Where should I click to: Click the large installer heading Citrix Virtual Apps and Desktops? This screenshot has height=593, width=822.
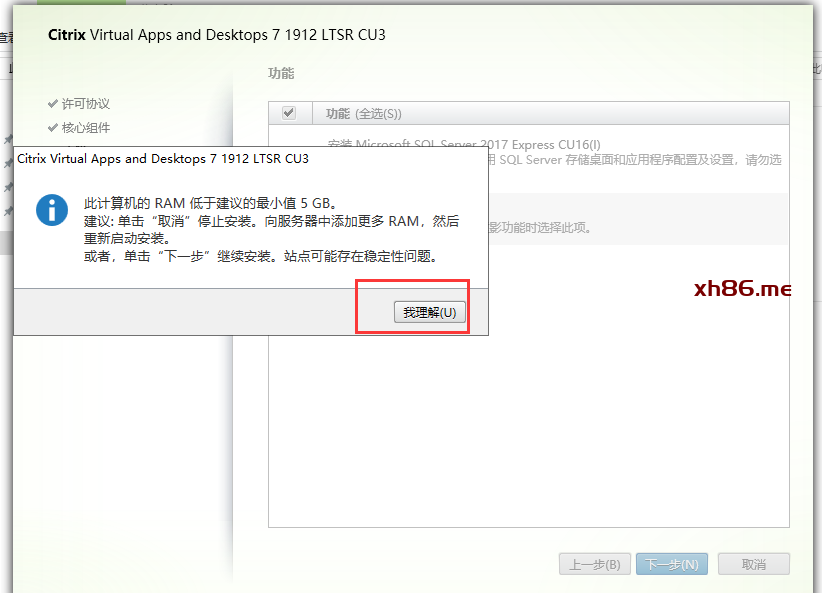pos(217,35)
